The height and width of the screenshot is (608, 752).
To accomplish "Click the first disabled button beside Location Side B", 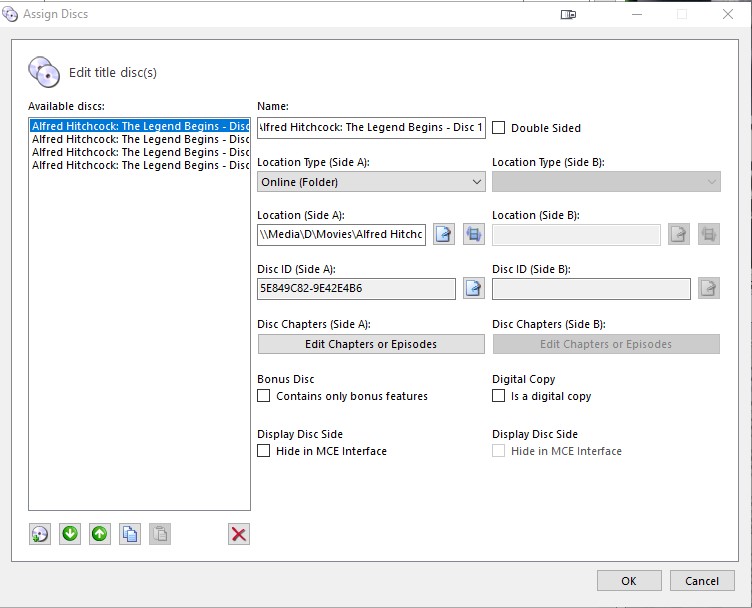I will 679,234.
